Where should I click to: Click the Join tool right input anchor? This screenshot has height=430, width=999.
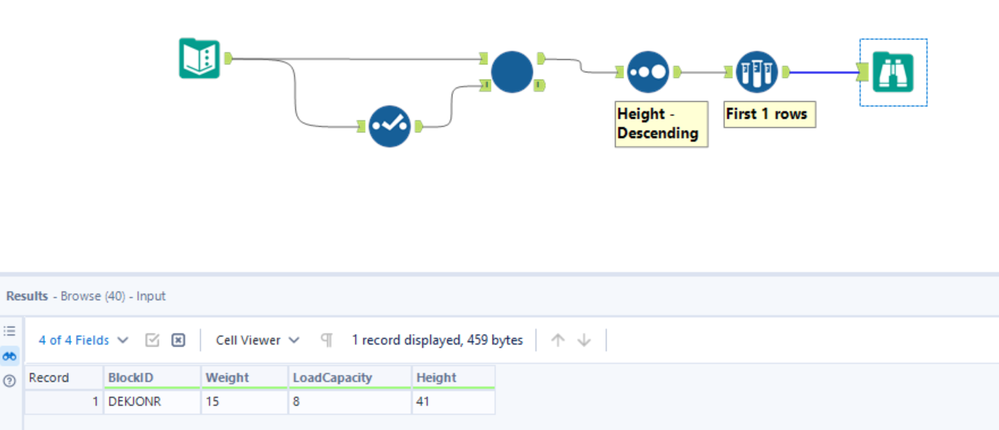coord(485,85)
